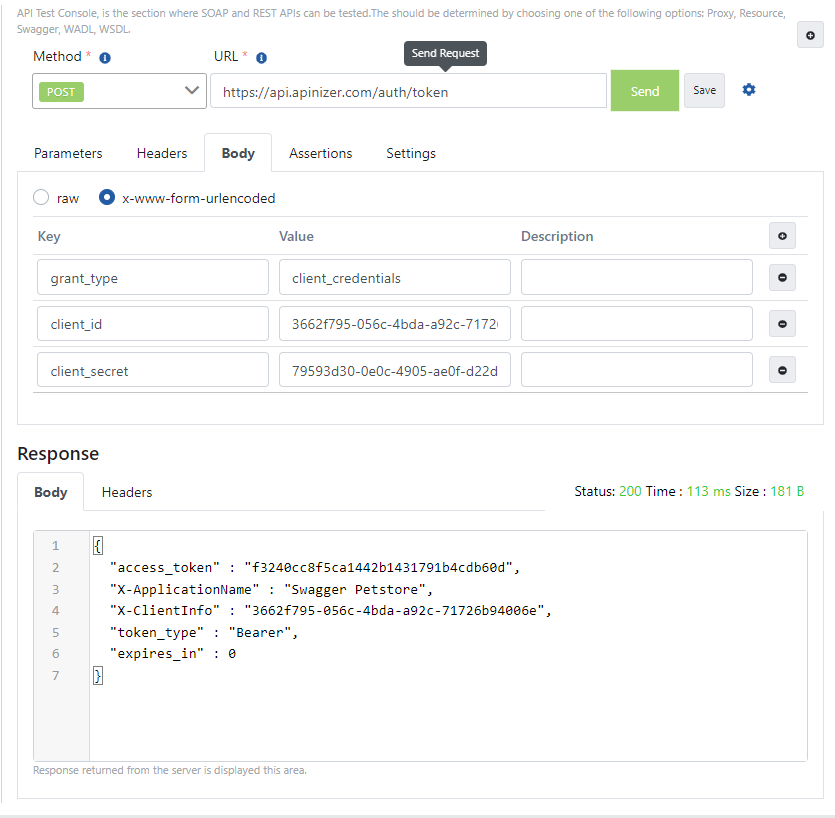
Task: Click the info icon next to URL label
Action: coord(262,58)
